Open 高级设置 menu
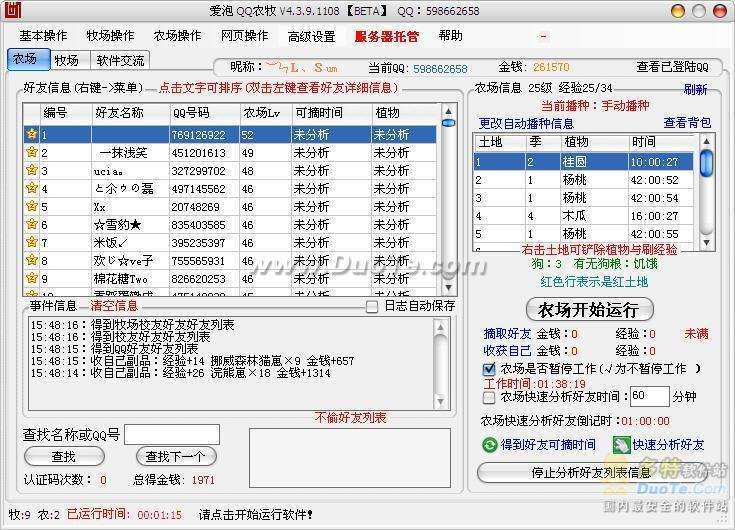The image size is (735, 530). point(311,37)
